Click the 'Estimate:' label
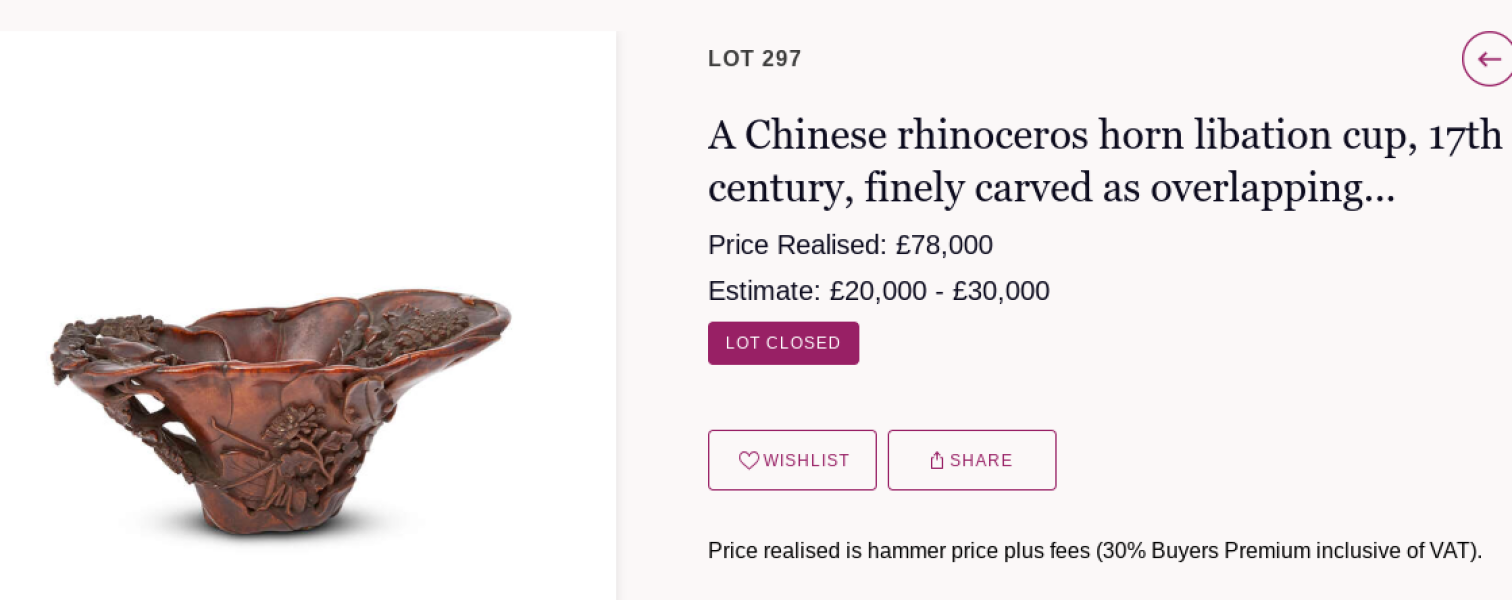Viewport: 1512px width, 600px height. tap(764, 291)
